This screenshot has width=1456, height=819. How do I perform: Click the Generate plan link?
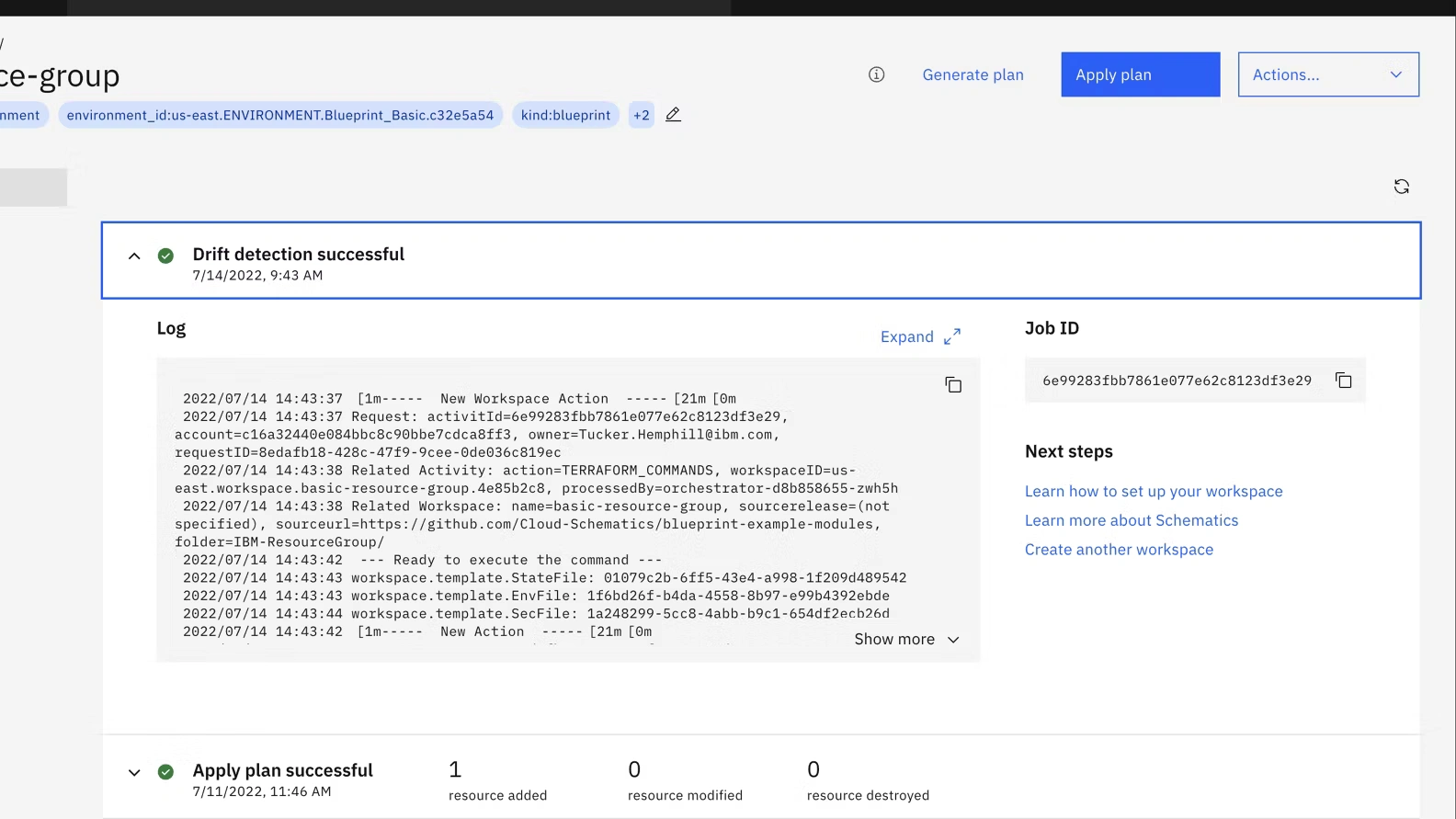(973, 74)
